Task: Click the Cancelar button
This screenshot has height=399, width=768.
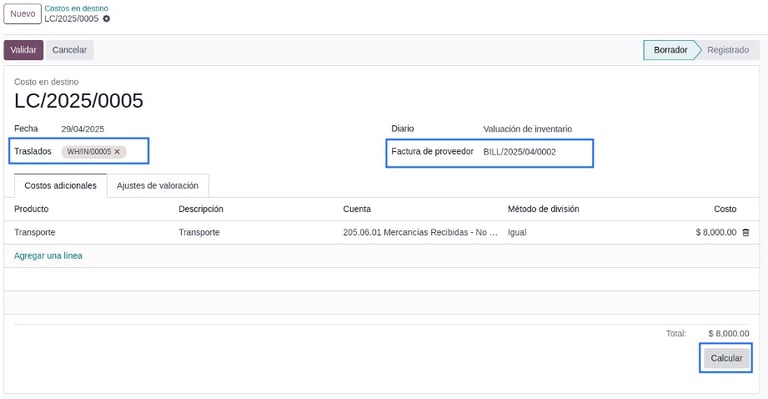Action: pyautogui.click(x=70, y=50)
